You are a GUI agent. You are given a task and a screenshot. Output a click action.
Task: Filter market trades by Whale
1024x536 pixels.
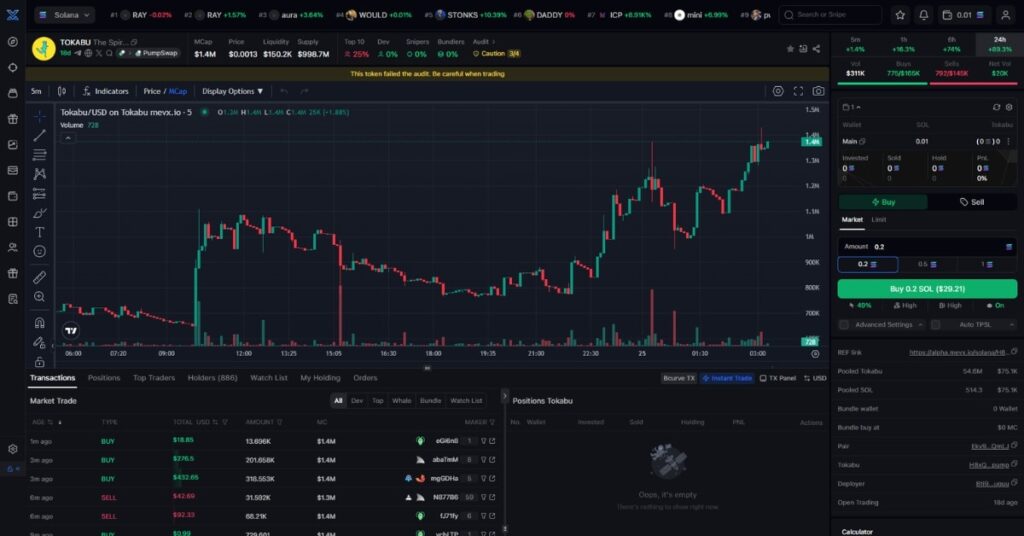pyautogui.click(x=402, y=401)
